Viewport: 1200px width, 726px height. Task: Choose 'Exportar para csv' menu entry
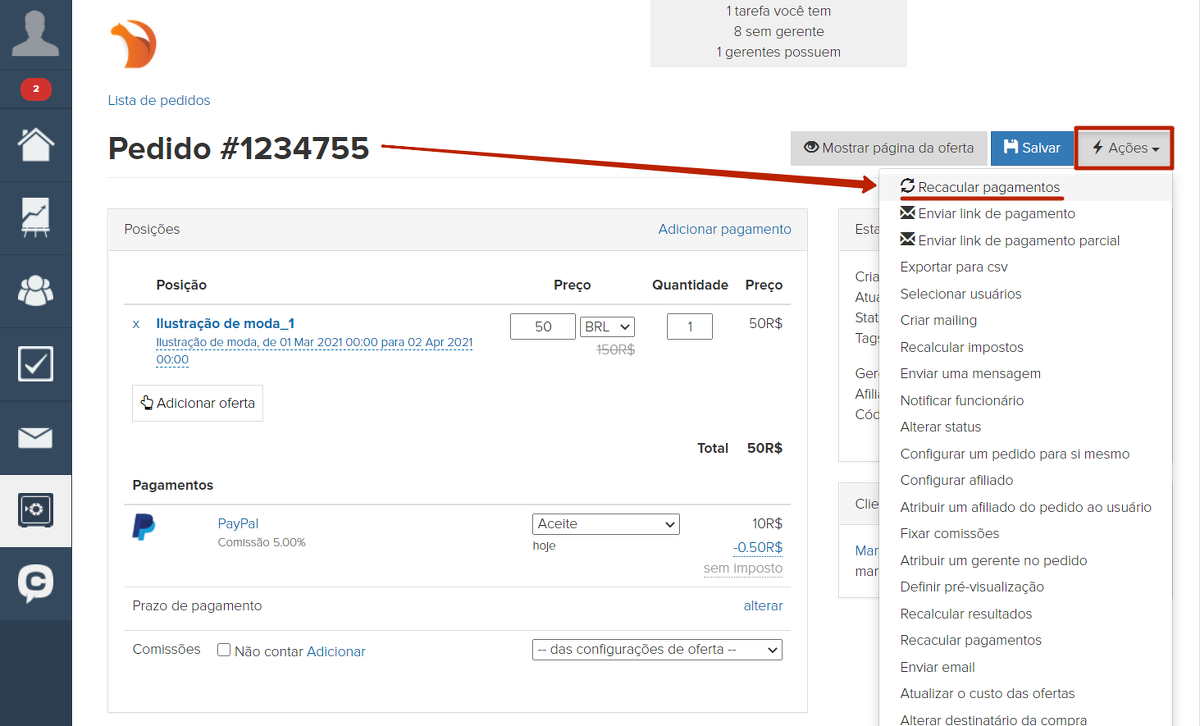click(x=953, y=267)
